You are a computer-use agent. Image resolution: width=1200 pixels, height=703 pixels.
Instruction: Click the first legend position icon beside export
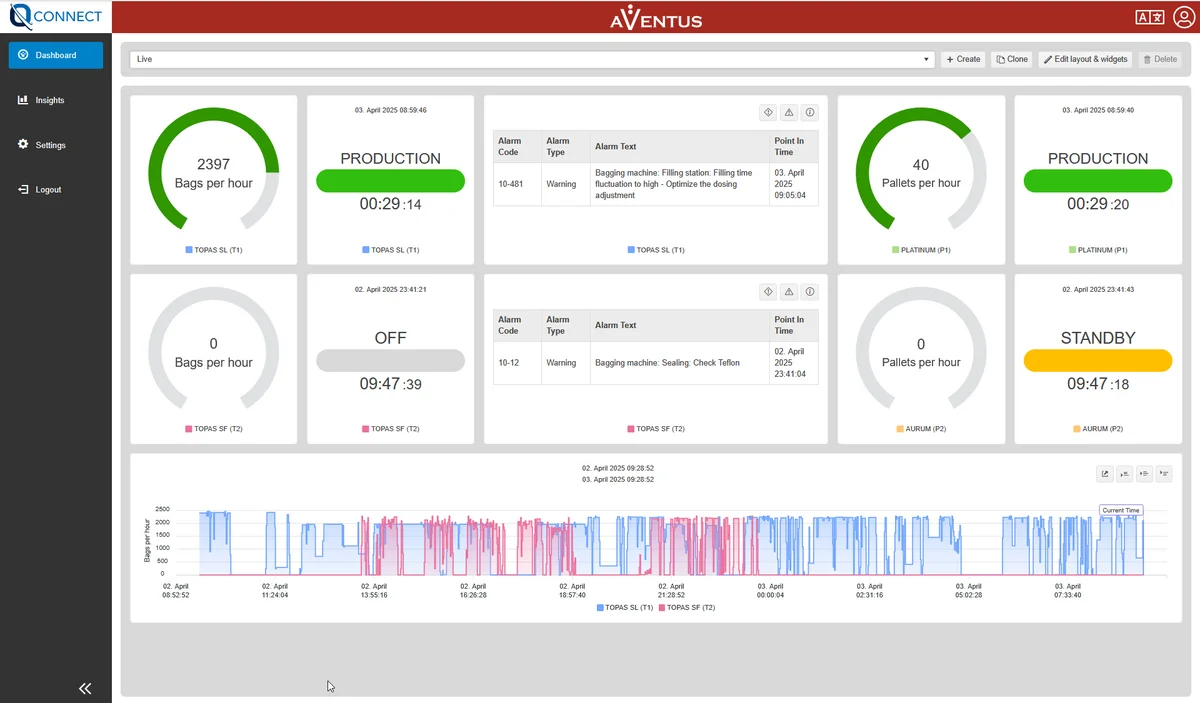point(1125,474)
